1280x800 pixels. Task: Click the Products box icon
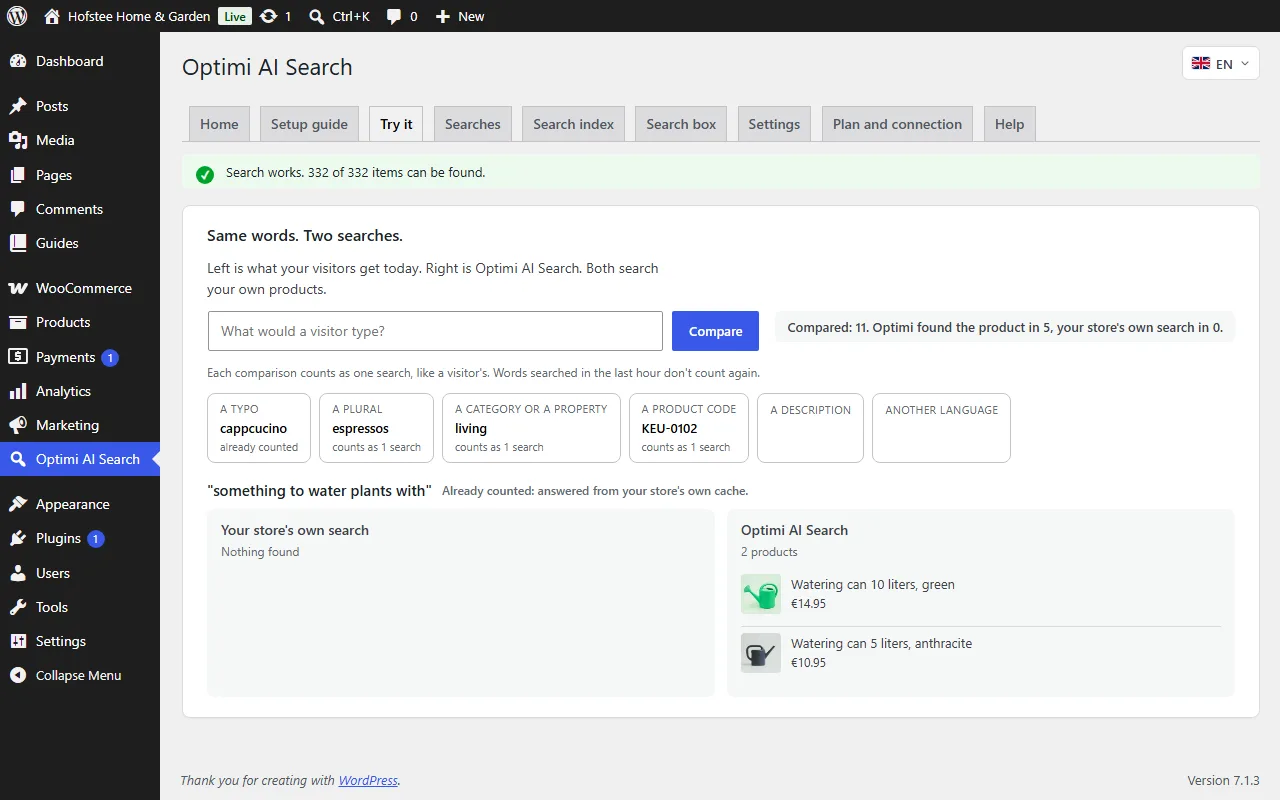pyautogui.click(x=18, y=322)
